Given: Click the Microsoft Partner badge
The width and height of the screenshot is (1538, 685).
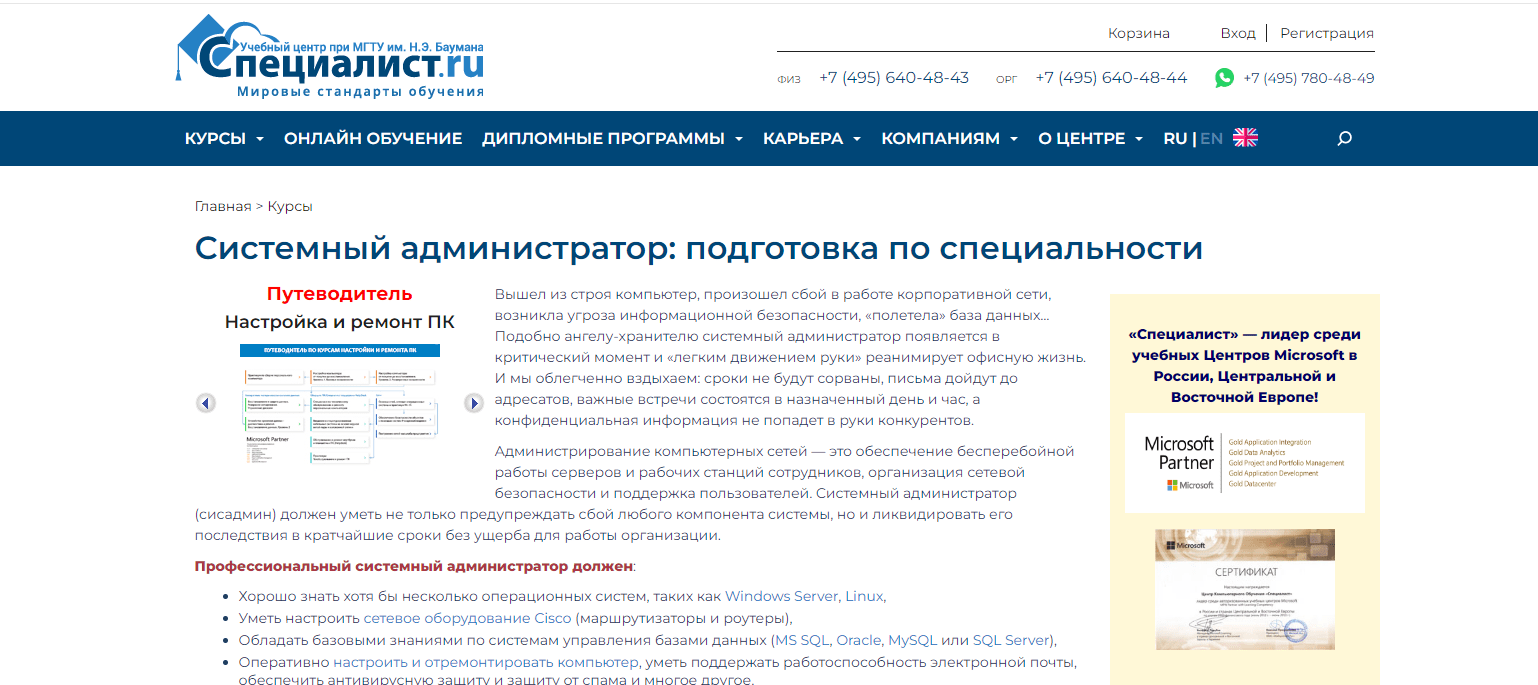Looking at the screenshot, I should click(x=1244, y=463).
